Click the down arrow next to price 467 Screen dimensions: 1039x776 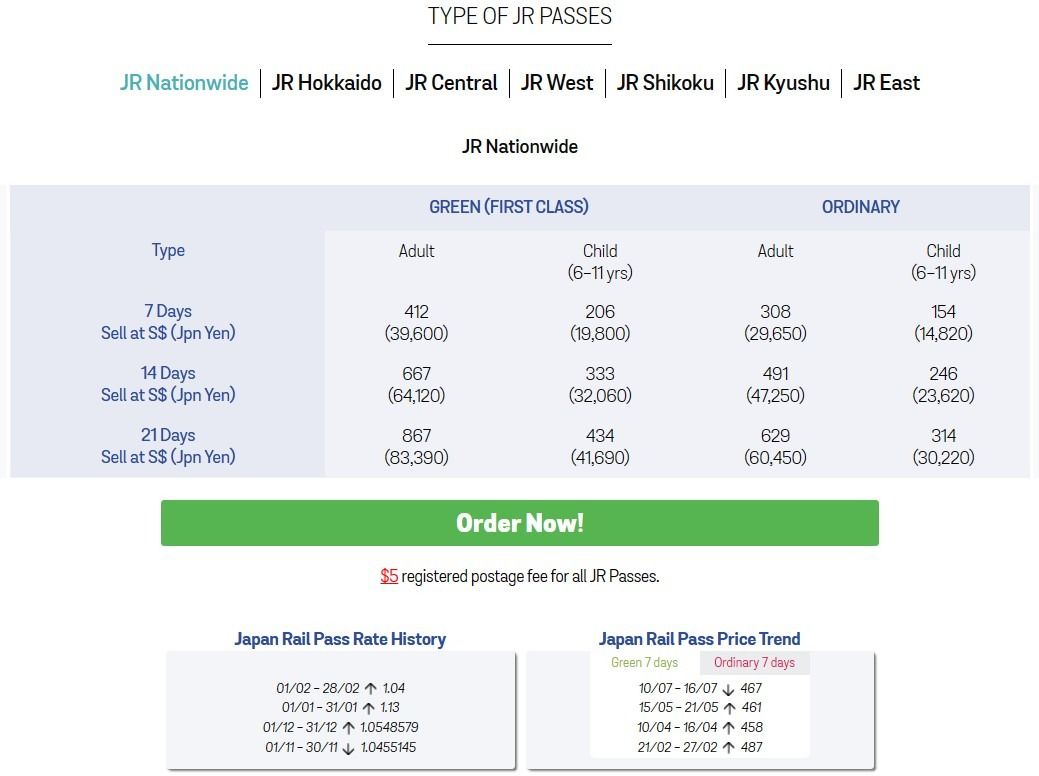(x=728, y=690)
